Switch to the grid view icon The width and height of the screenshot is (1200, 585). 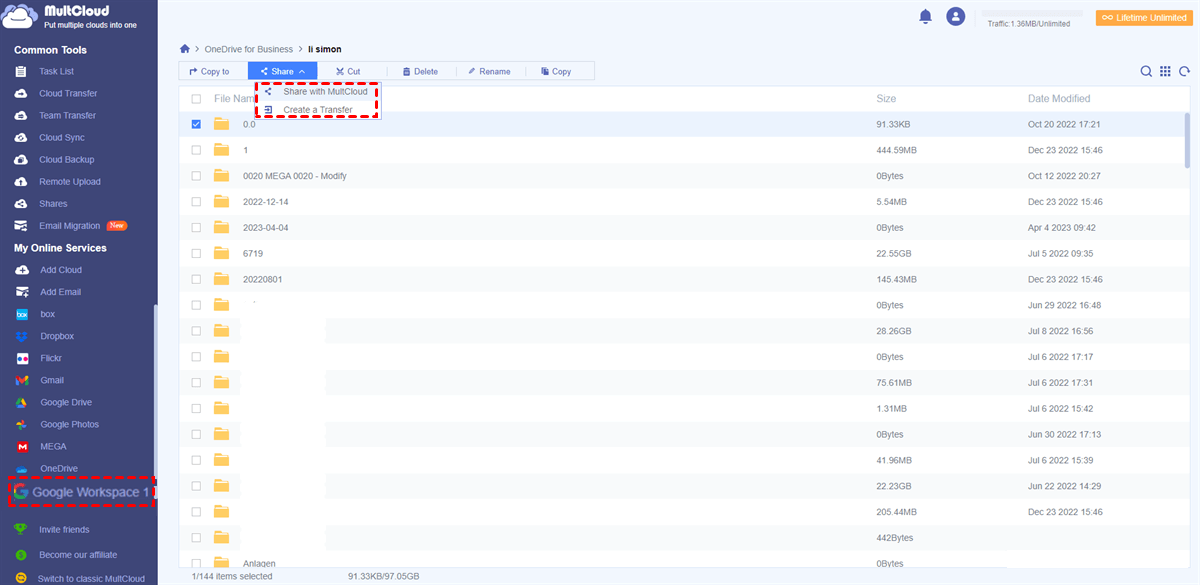1165,71
